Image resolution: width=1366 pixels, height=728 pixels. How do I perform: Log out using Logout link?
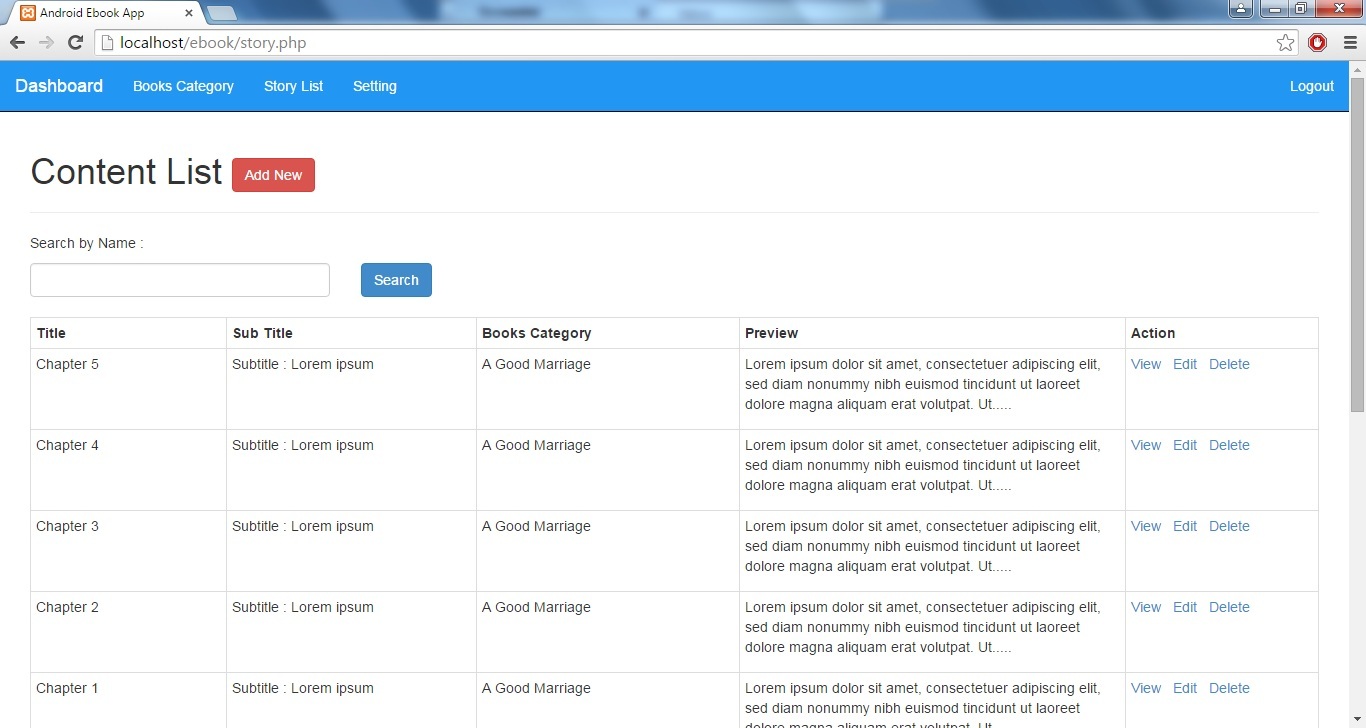[x=1311, y=86]
